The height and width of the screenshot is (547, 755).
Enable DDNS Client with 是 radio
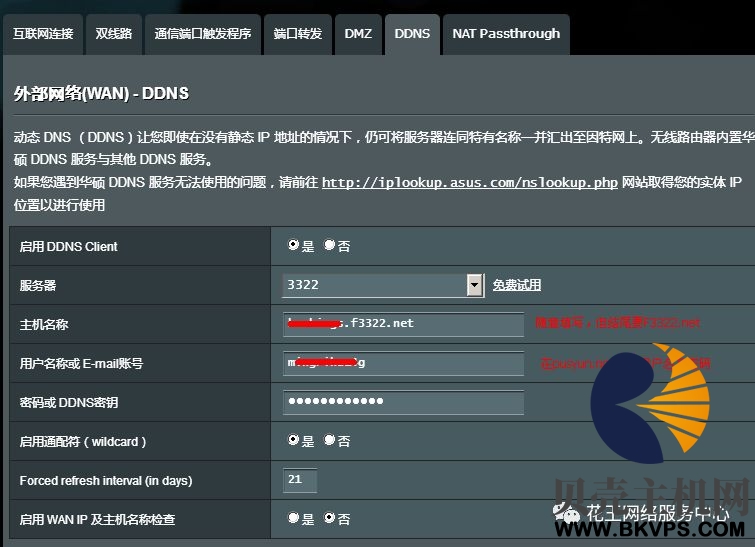pos(293,245)
